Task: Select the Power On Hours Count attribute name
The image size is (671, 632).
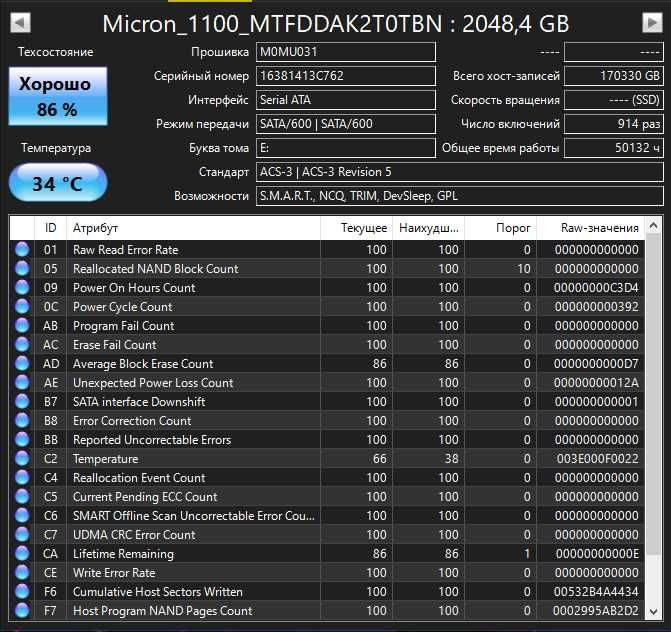Action: [134, 288]
